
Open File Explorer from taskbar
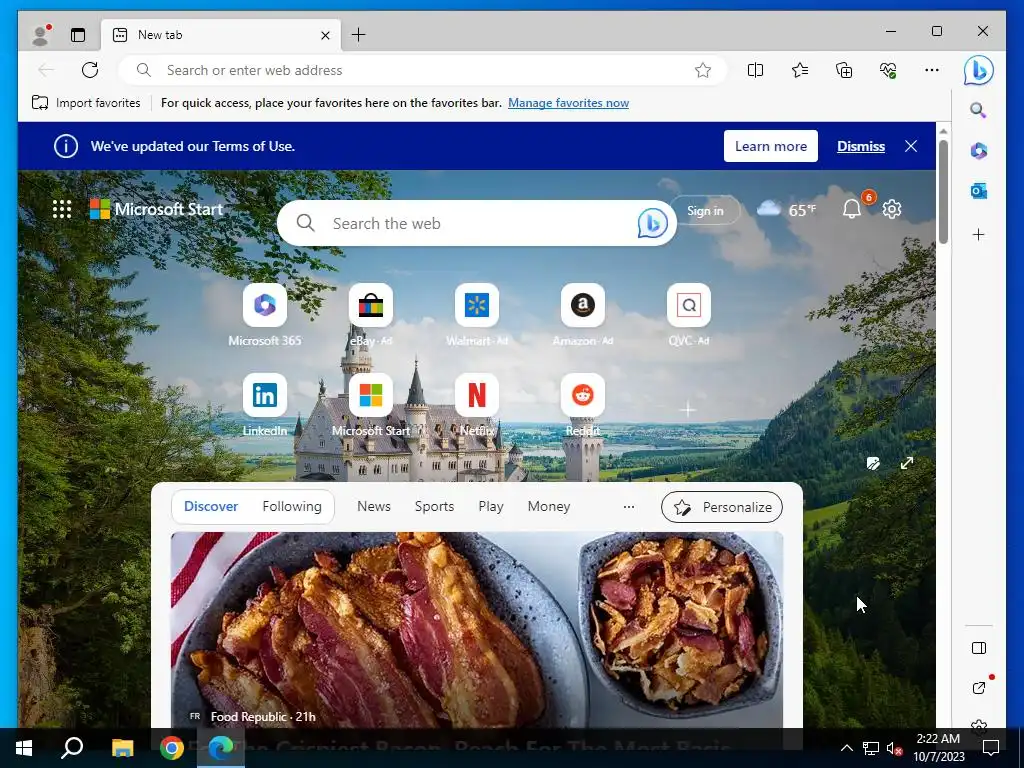(x=122, y=748)
